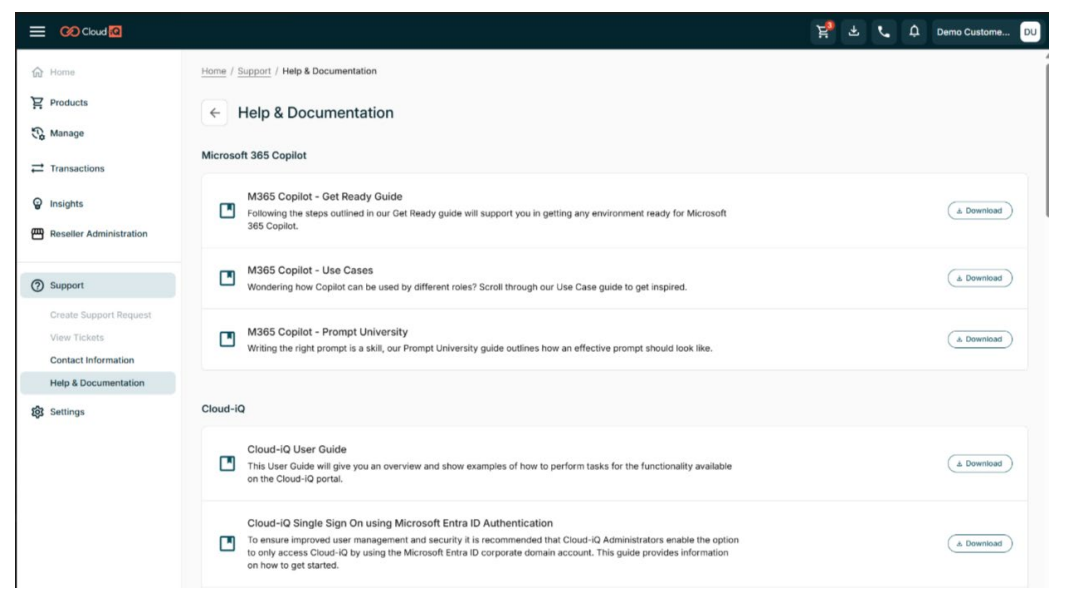Open the Demo Customer account menu

point(973,32)
